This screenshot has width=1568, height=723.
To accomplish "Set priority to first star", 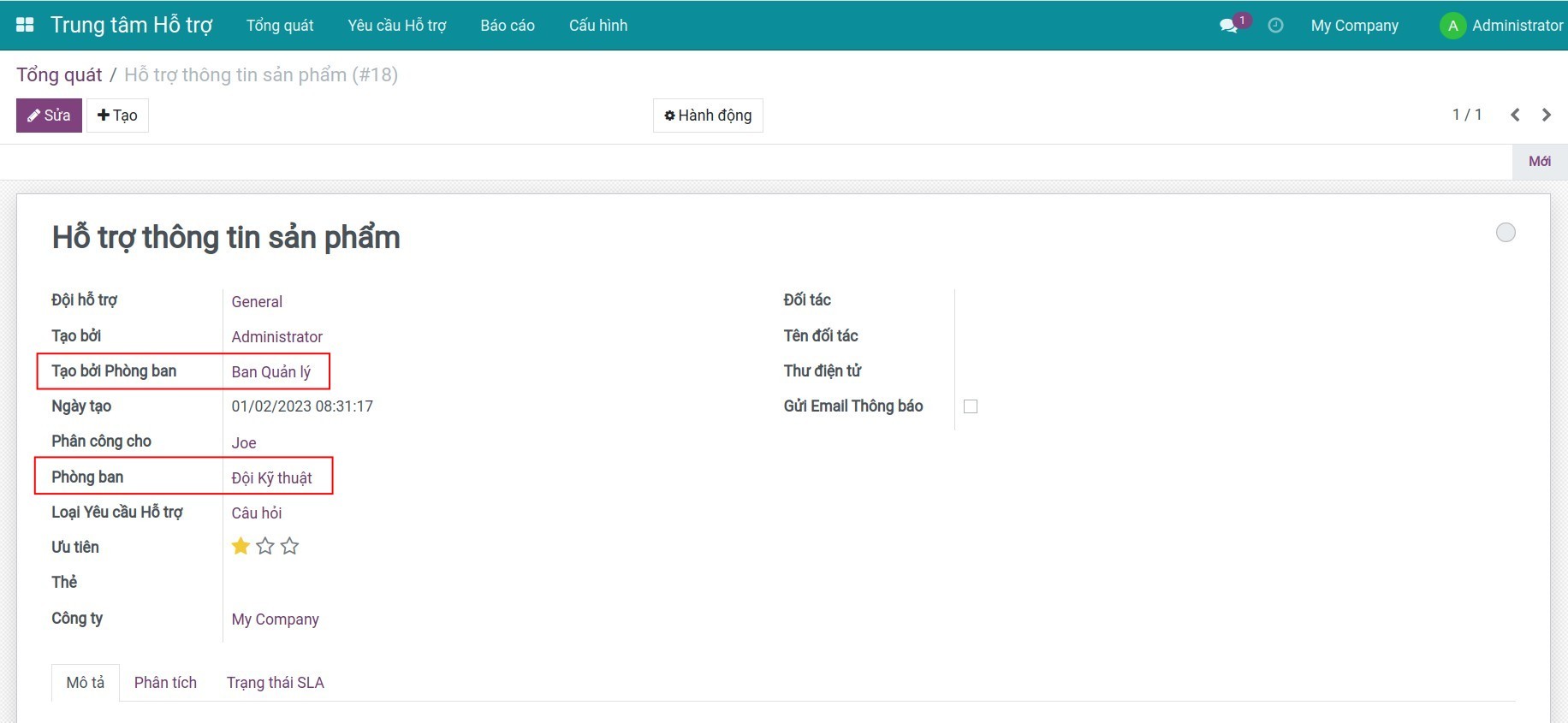I will click(x=241, y=546).
